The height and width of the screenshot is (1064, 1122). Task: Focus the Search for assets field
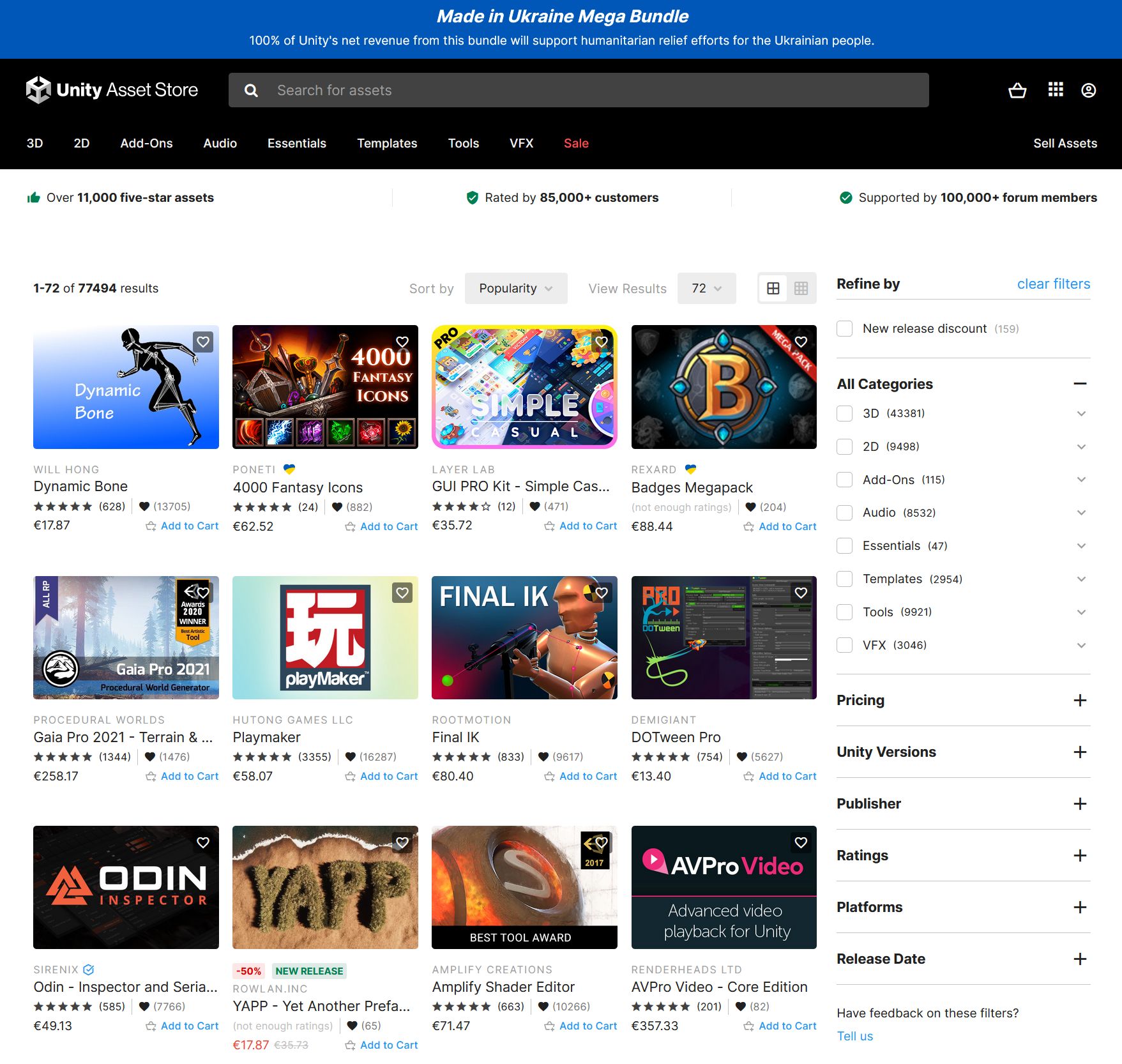click(579, 90)
